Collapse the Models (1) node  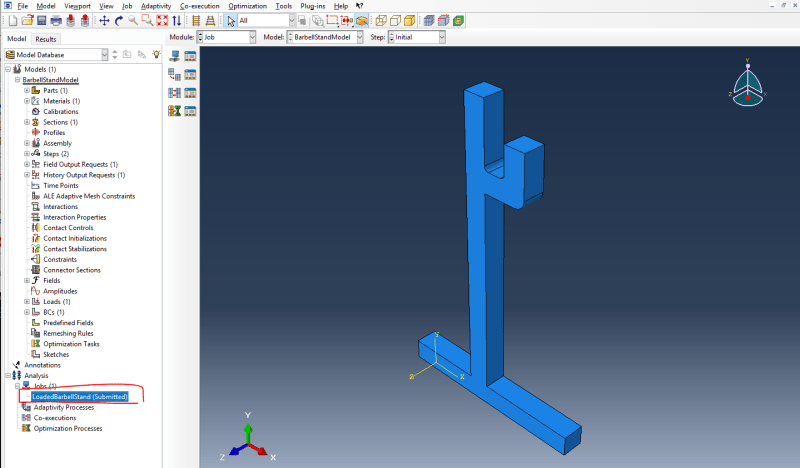tap(8, 69)
